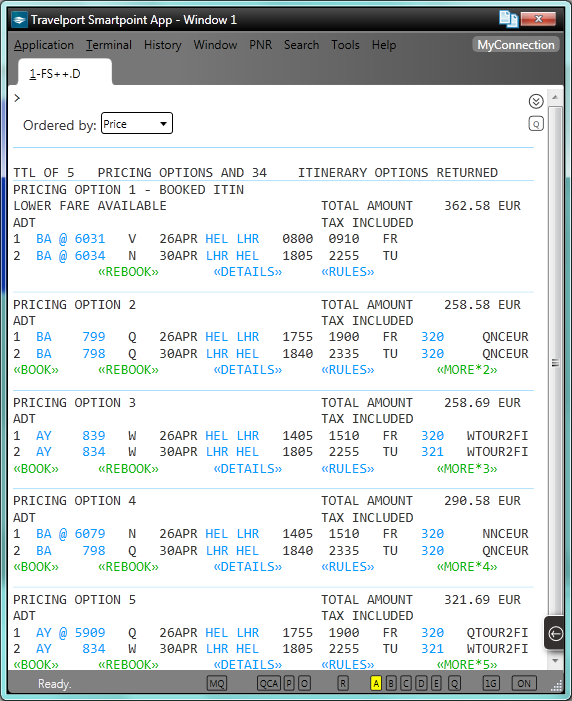Open the Application menu
Viewport: 572px width, 701px height.
[43, 45]
